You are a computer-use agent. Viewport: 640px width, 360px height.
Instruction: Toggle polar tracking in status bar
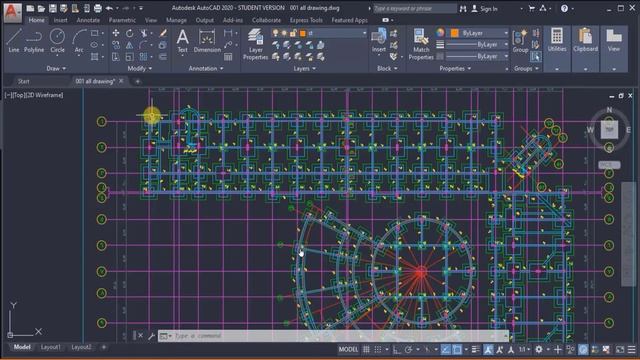408,349
